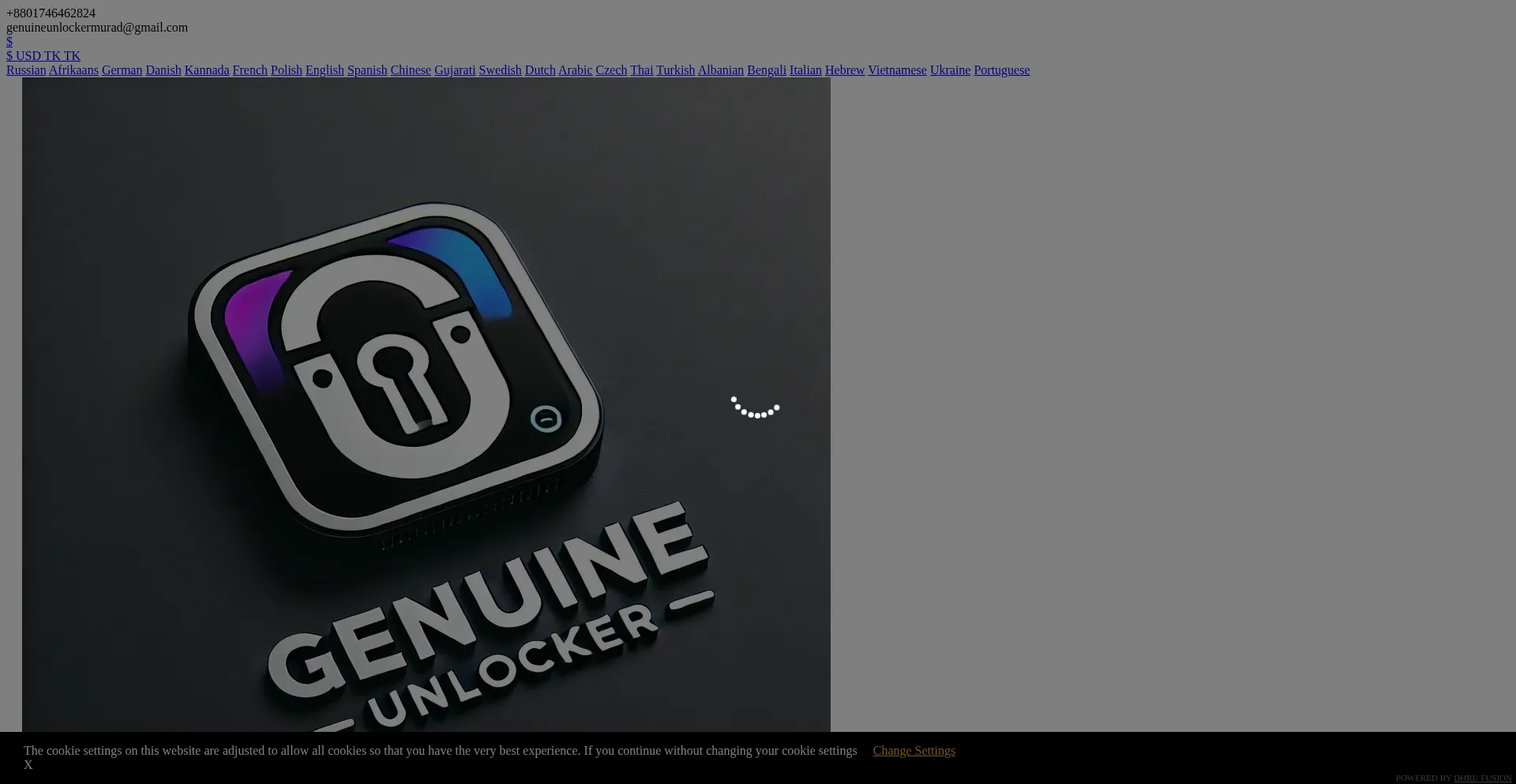
Task: Click phone number +8801746462824
Action: point(51,13)
